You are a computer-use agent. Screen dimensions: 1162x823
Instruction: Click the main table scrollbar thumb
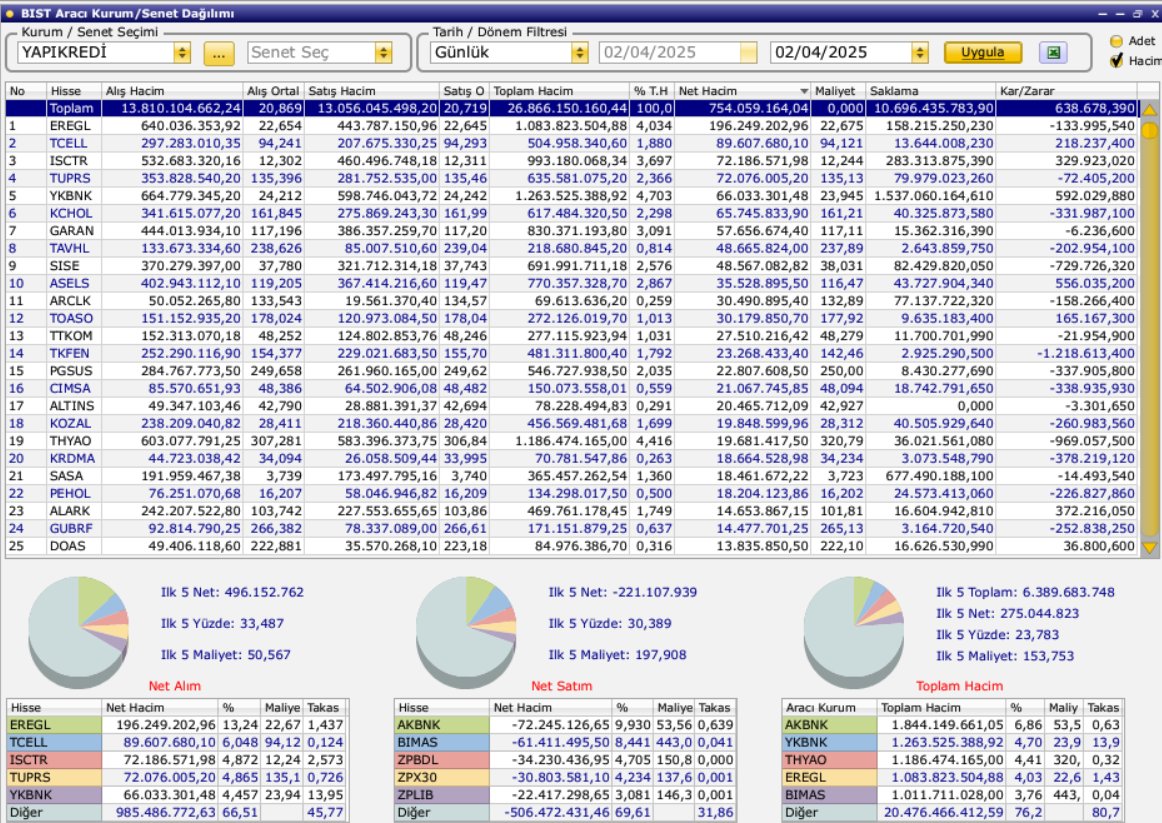click(x=1149, y=131)
